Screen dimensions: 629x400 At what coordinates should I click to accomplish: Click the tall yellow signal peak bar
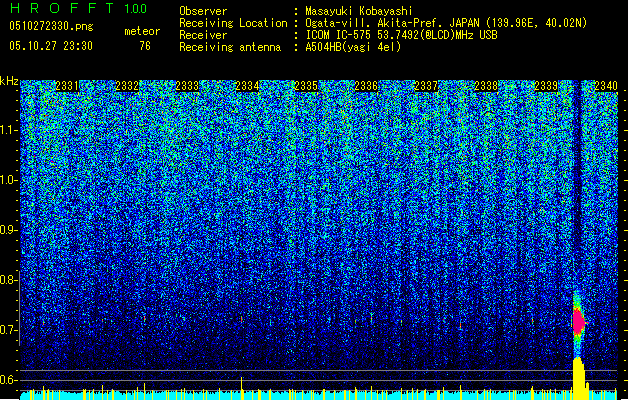[x=578, y=379]
